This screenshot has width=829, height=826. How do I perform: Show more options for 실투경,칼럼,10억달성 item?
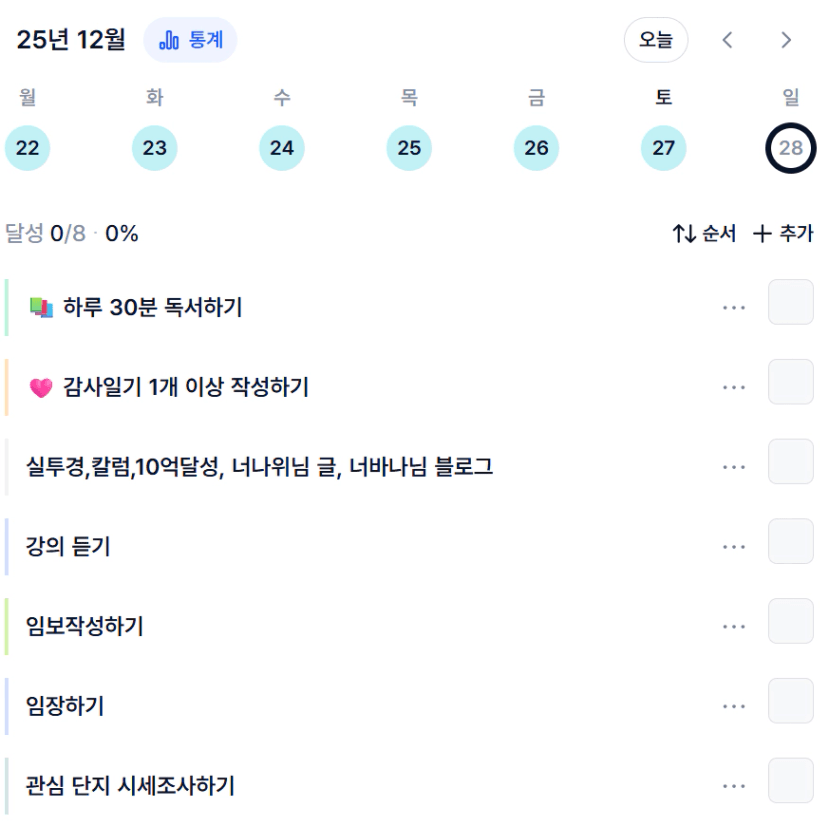tap(734, 467)
